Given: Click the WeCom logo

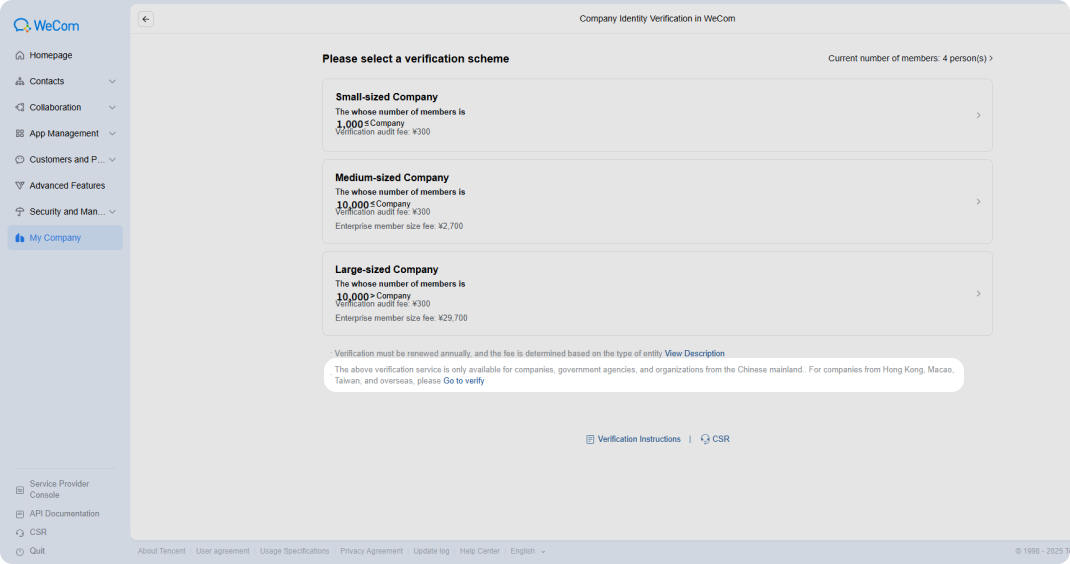Looking at the screenshot, I should (46, 26).
